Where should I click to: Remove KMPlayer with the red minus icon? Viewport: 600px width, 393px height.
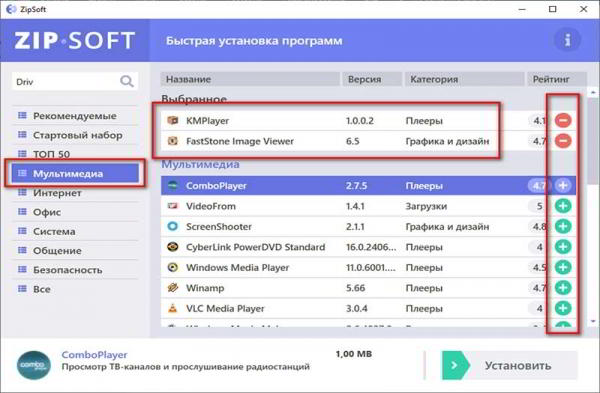click(x=563, y=120)
